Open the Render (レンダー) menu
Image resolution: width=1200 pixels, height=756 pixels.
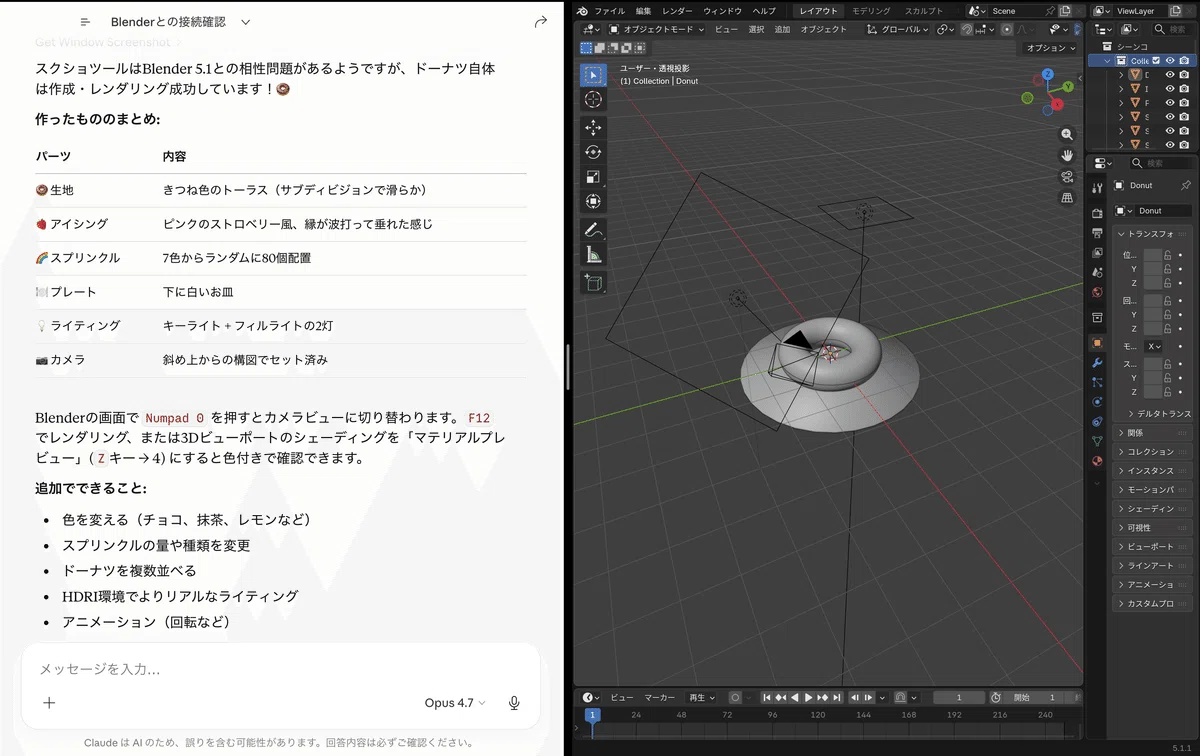point(677,11)
